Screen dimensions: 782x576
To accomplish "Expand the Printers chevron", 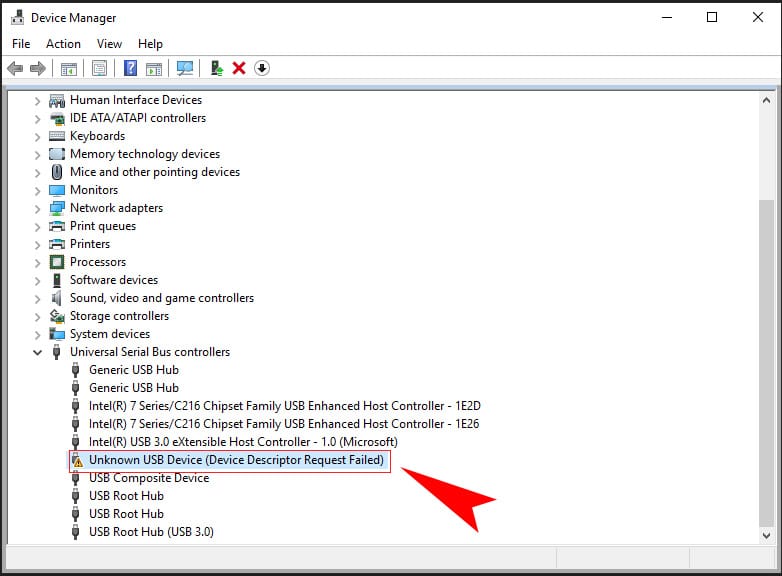I will point(37,245).
